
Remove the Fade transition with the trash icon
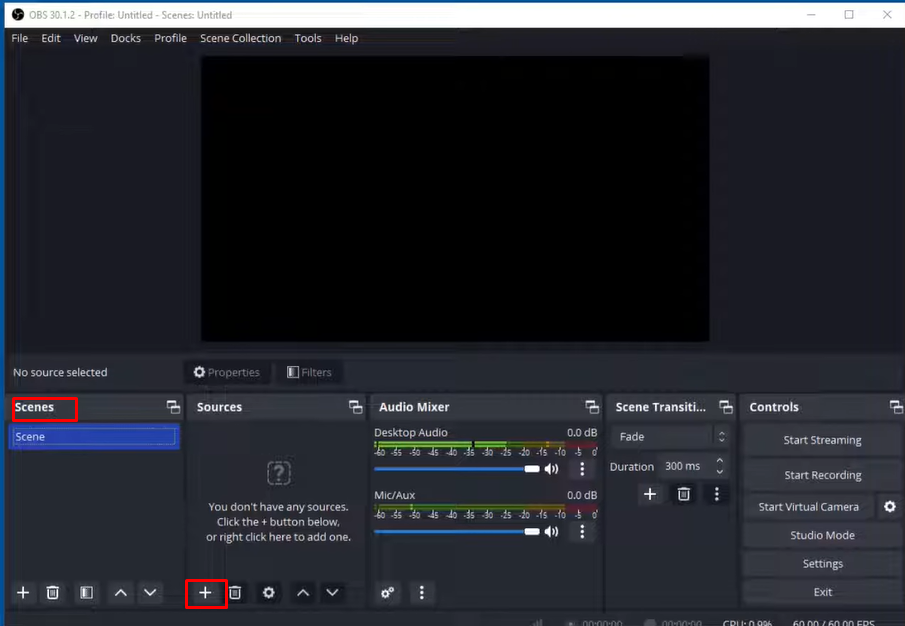684,493
